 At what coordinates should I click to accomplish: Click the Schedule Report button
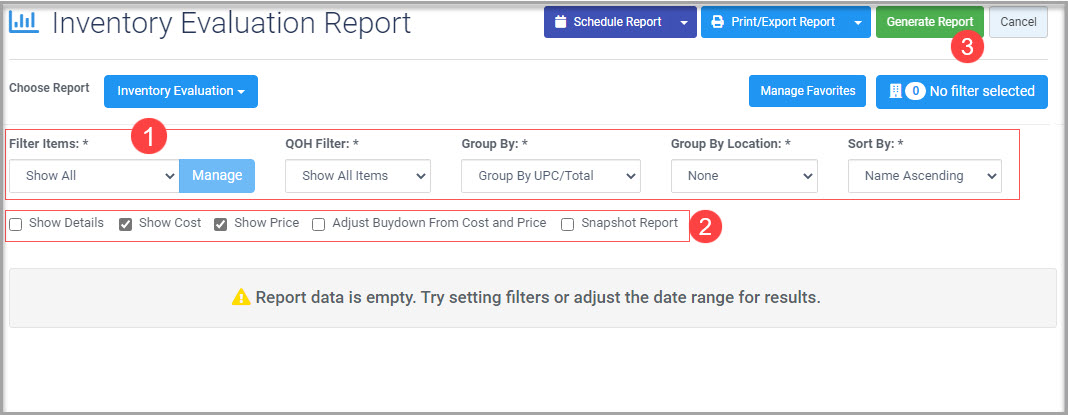click(x=608, y=22)
